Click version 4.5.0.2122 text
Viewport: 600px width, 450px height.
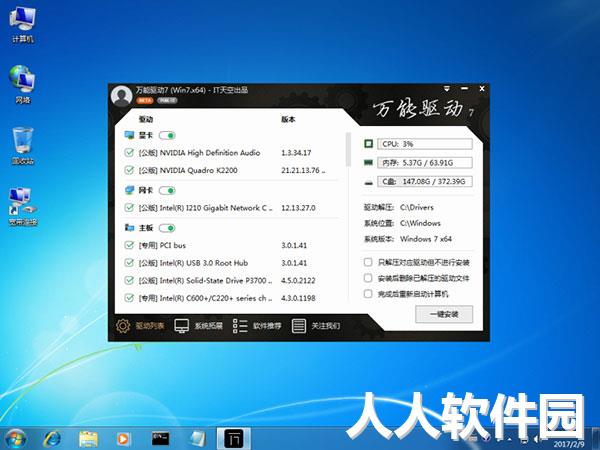(x=298, y=280)
